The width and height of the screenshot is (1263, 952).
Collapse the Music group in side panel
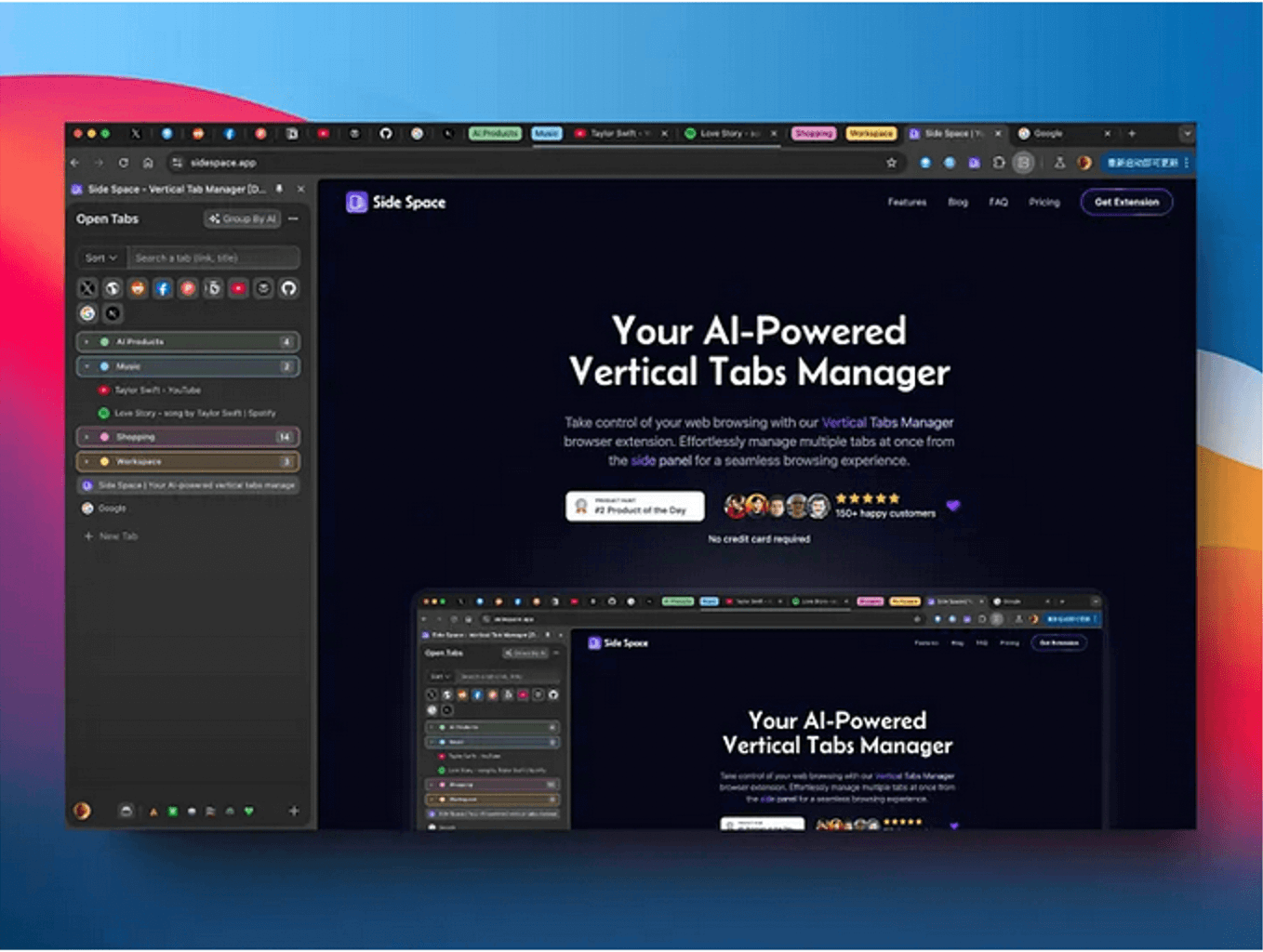pyautogui.click(x=188, y=366)
